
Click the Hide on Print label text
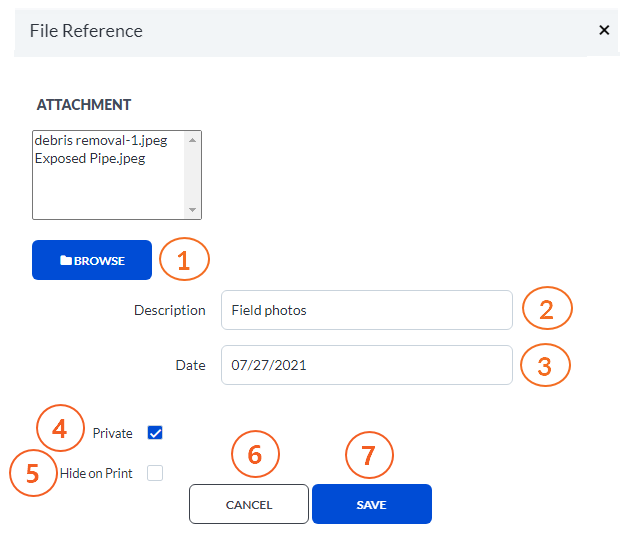(97, 474)
